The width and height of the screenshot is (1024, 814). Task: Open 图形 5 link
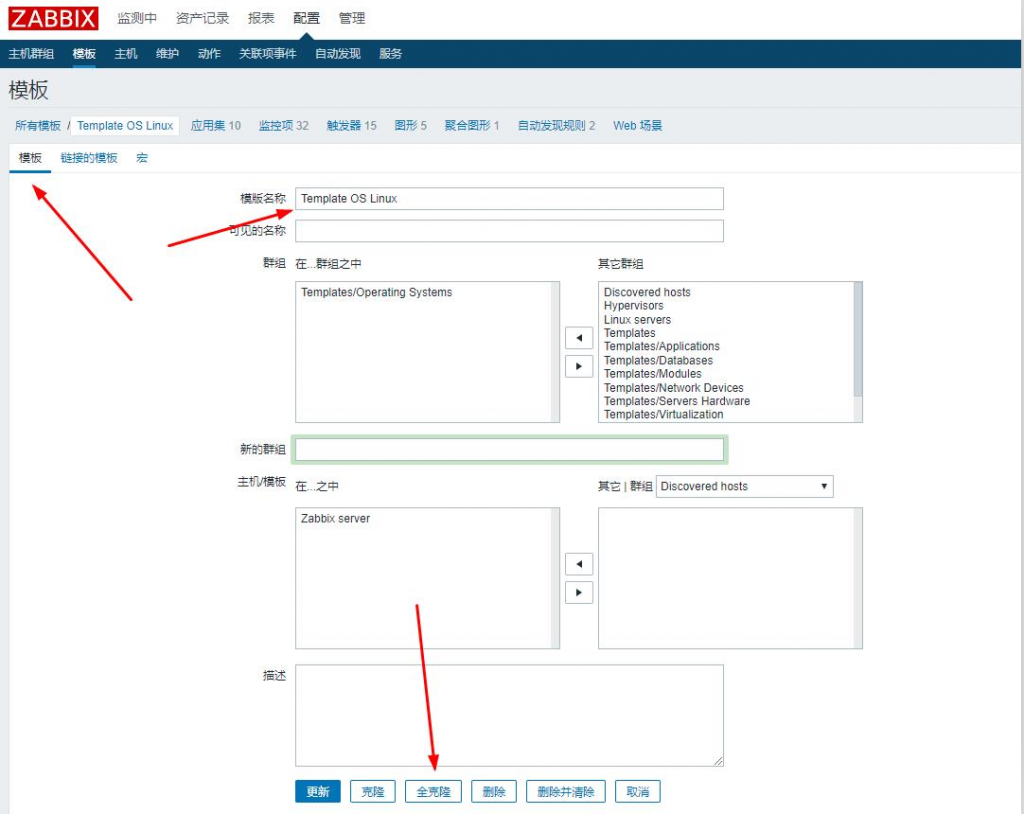point(410,125)
